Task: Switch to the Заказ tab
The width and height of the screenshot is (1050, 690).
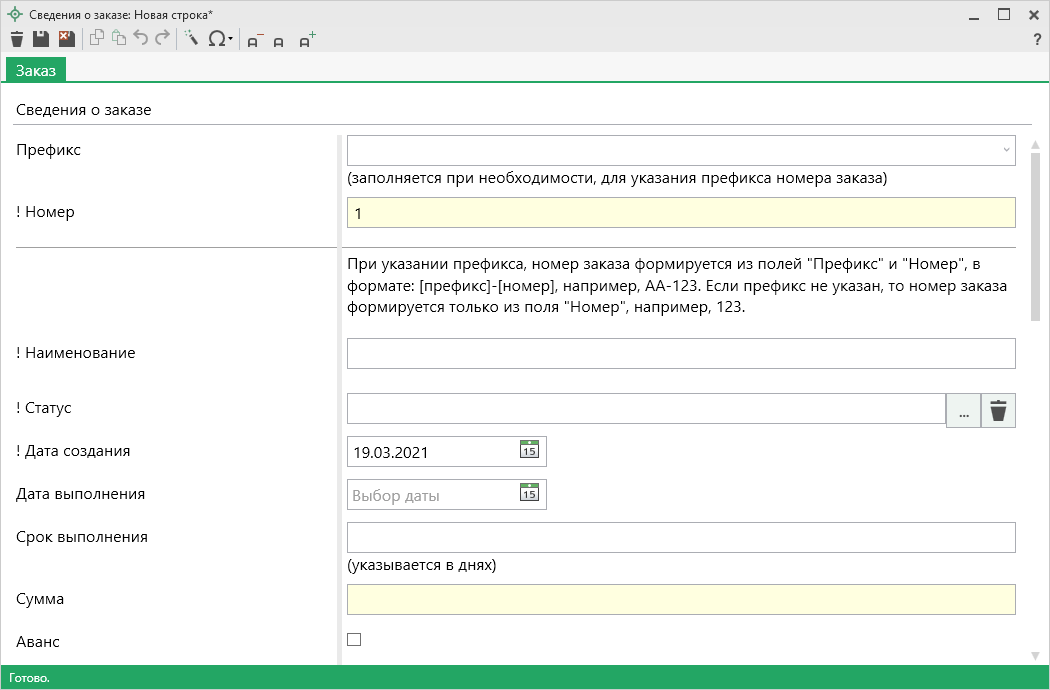Action: (x=36, y=70)
